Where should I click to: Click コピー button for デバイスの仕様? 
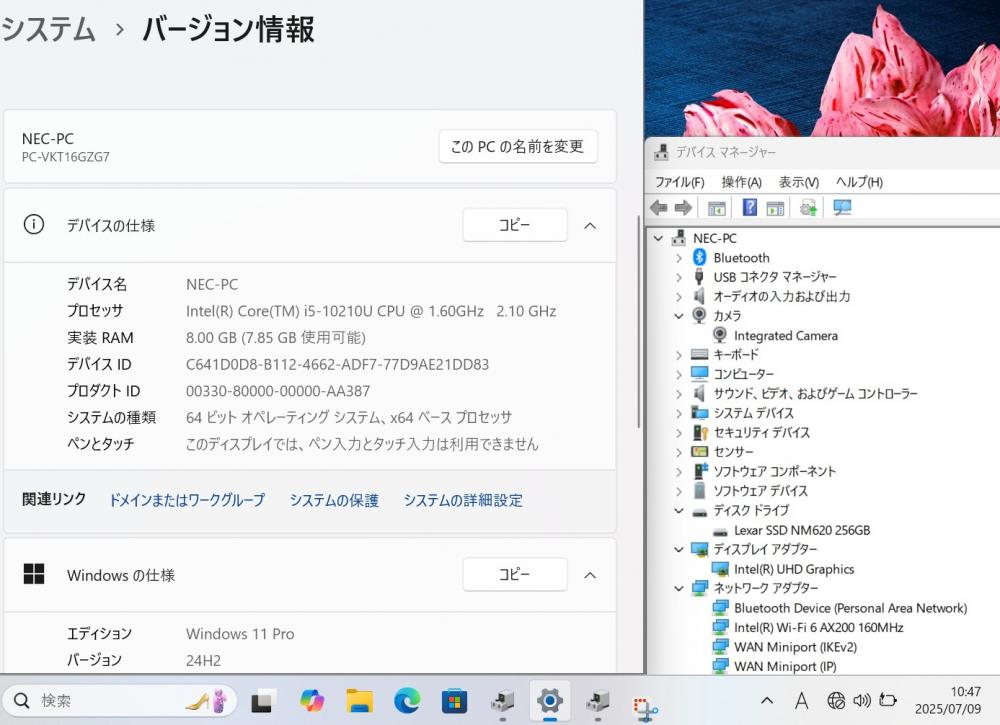(x=515, y=225)
